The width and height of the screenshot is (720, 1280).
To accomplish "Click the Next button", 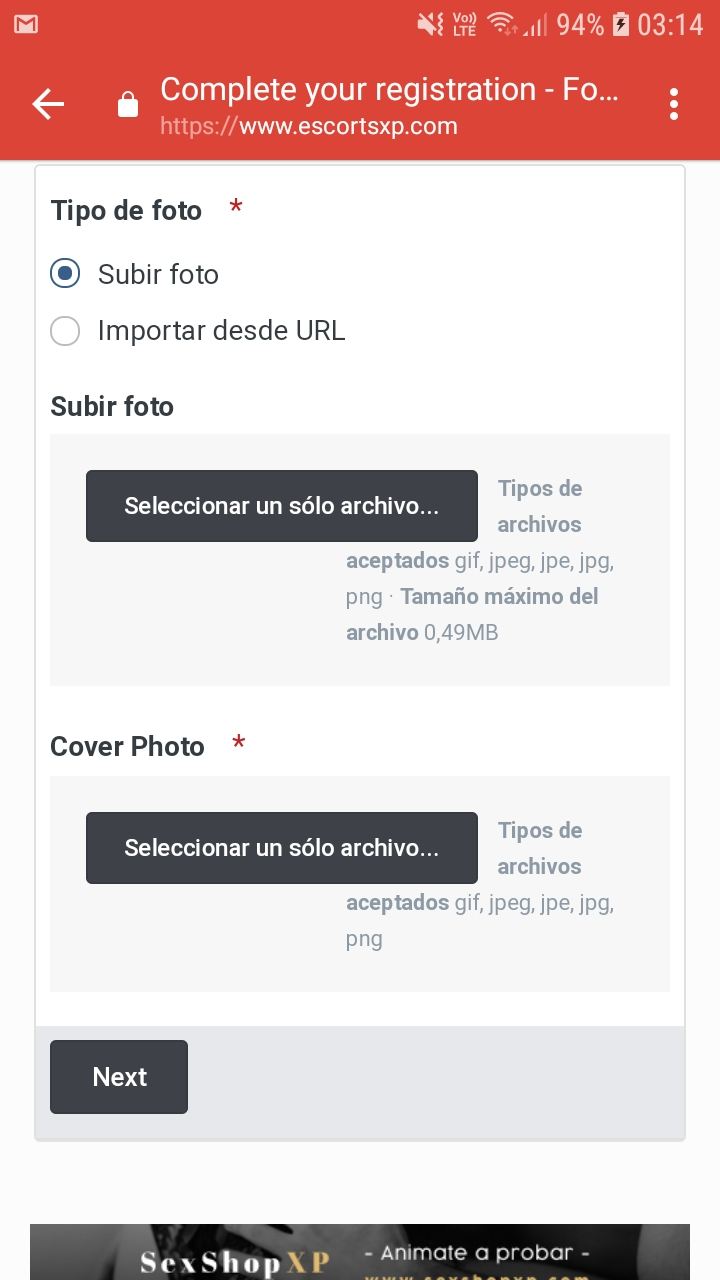I will coord(119,1077).
